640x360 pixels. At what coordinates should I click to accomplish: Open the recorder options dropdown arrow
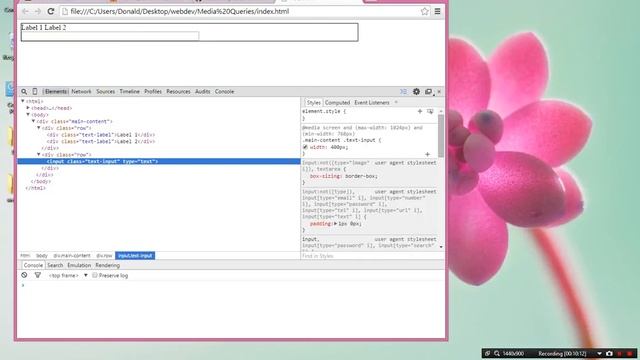(x=599, y=353)
